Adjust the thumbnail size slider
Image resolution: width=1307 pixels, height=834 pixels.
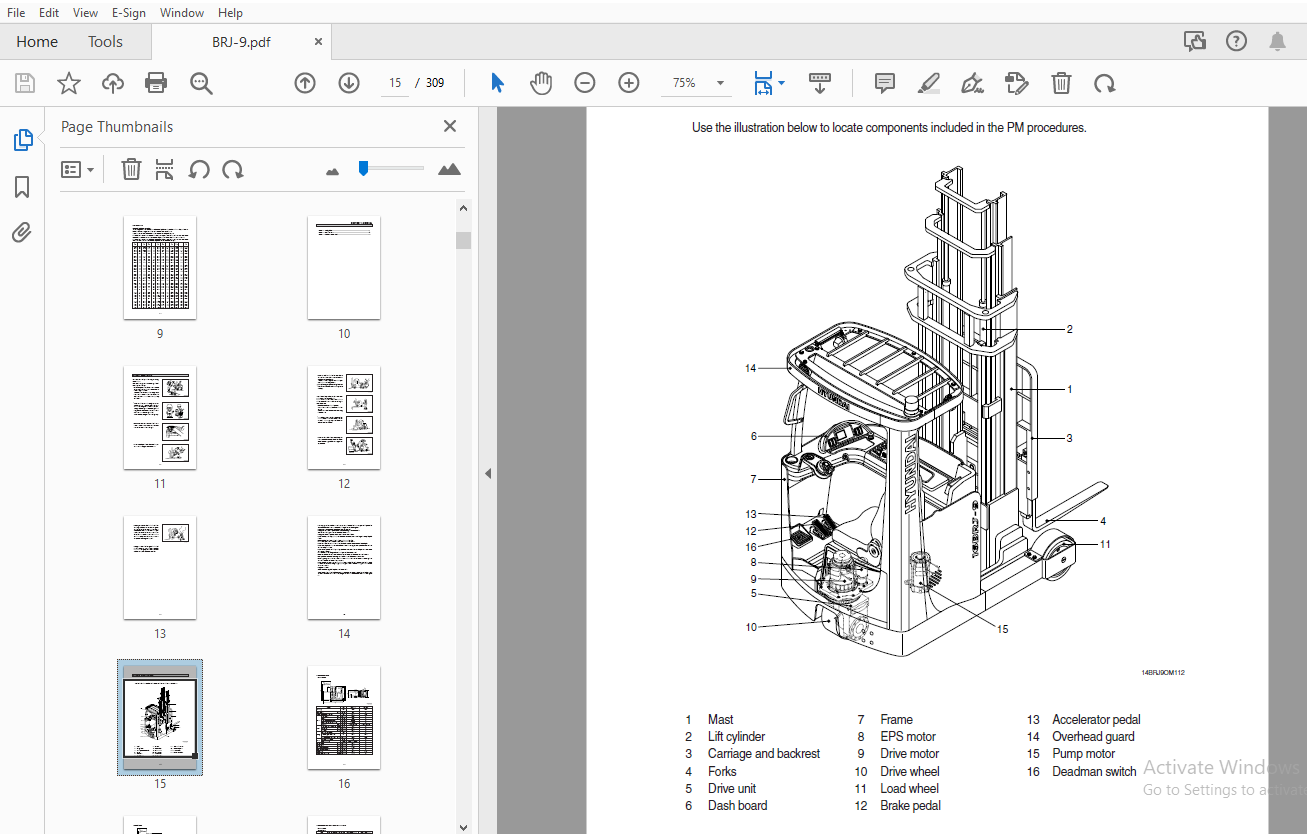(x=364, y=168)
